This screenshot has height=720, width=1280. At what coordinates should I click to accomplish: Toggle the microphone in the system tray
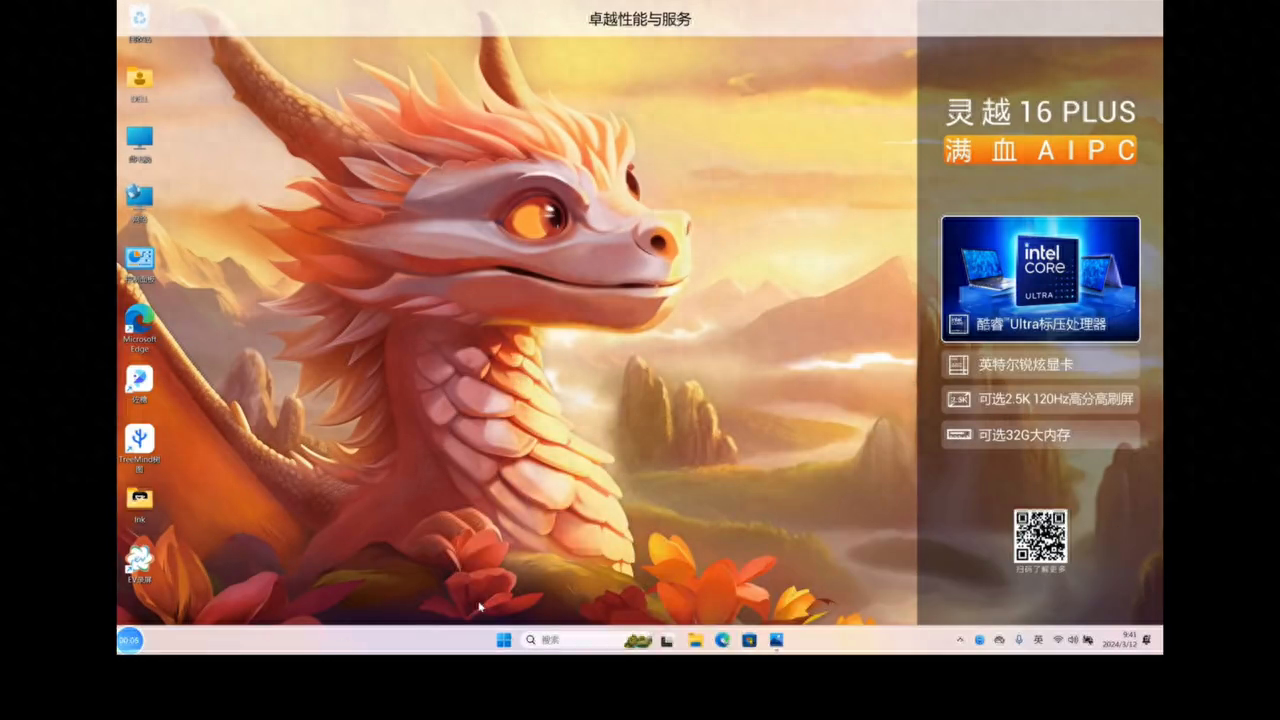(1018, 640)
